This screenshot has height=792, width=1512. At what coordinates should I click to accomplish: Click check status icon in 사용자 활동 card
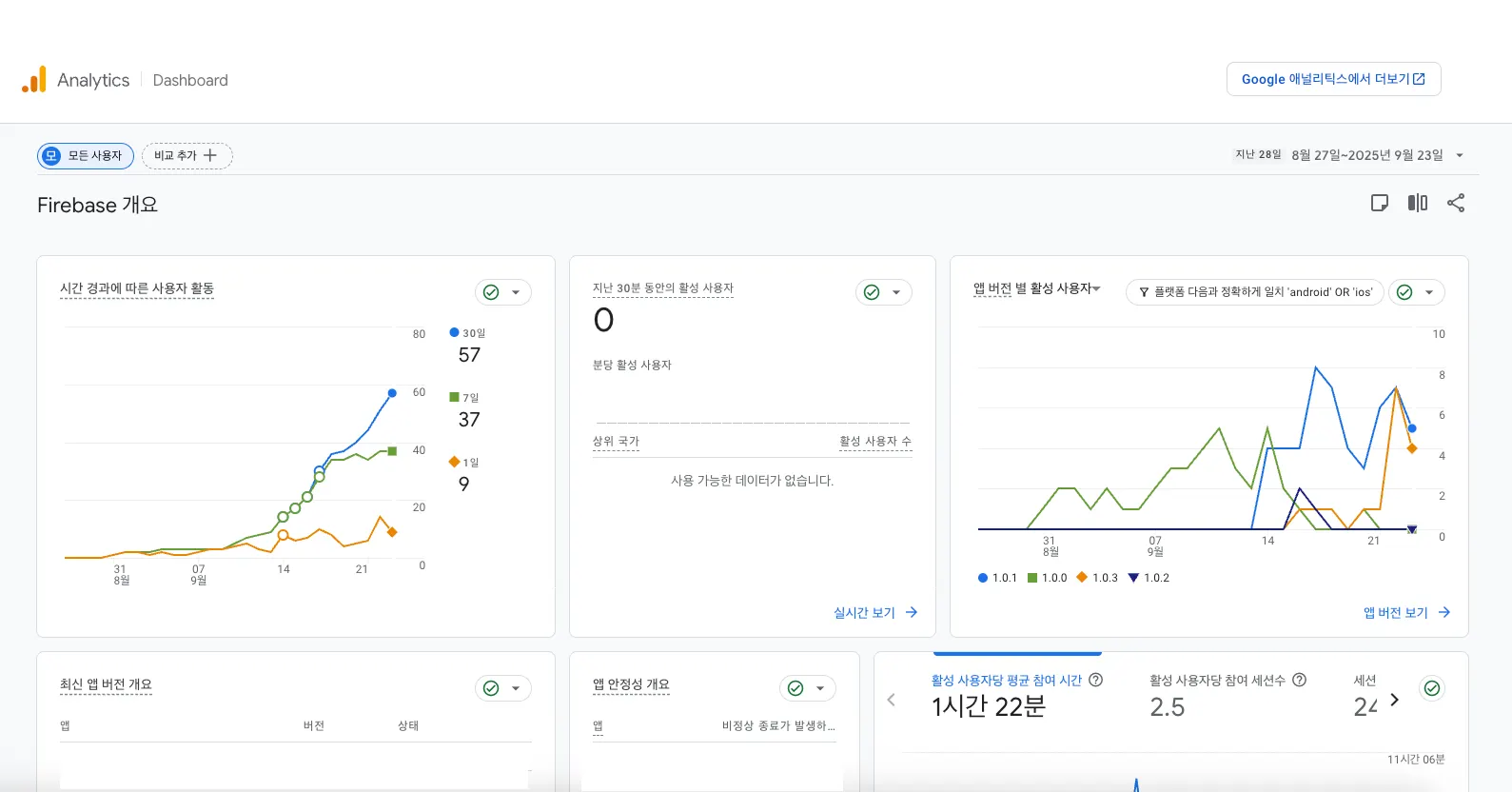click(x=491, y=292)
